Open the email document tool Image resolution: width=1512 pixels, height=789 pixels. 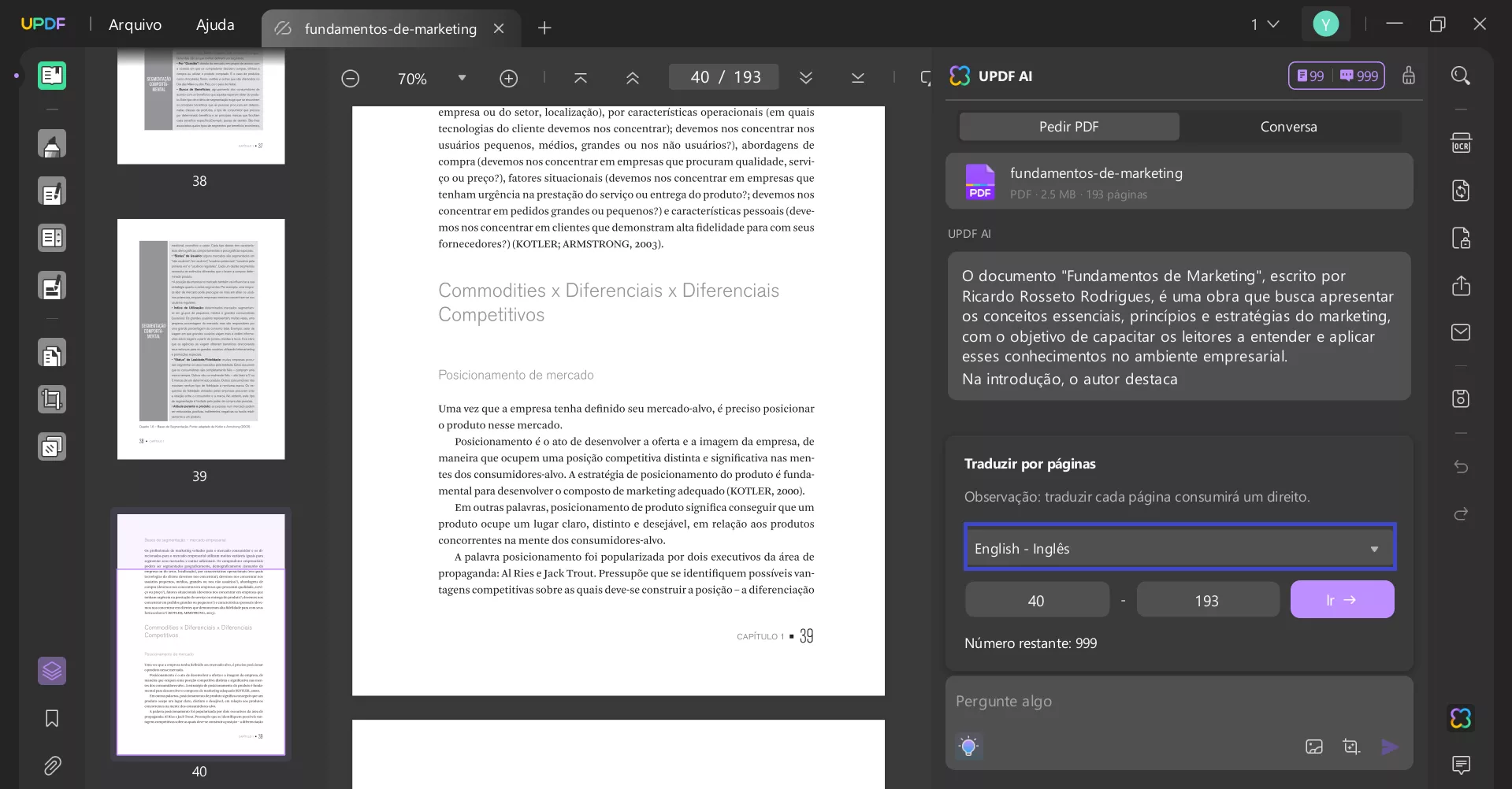point(1462,332)
